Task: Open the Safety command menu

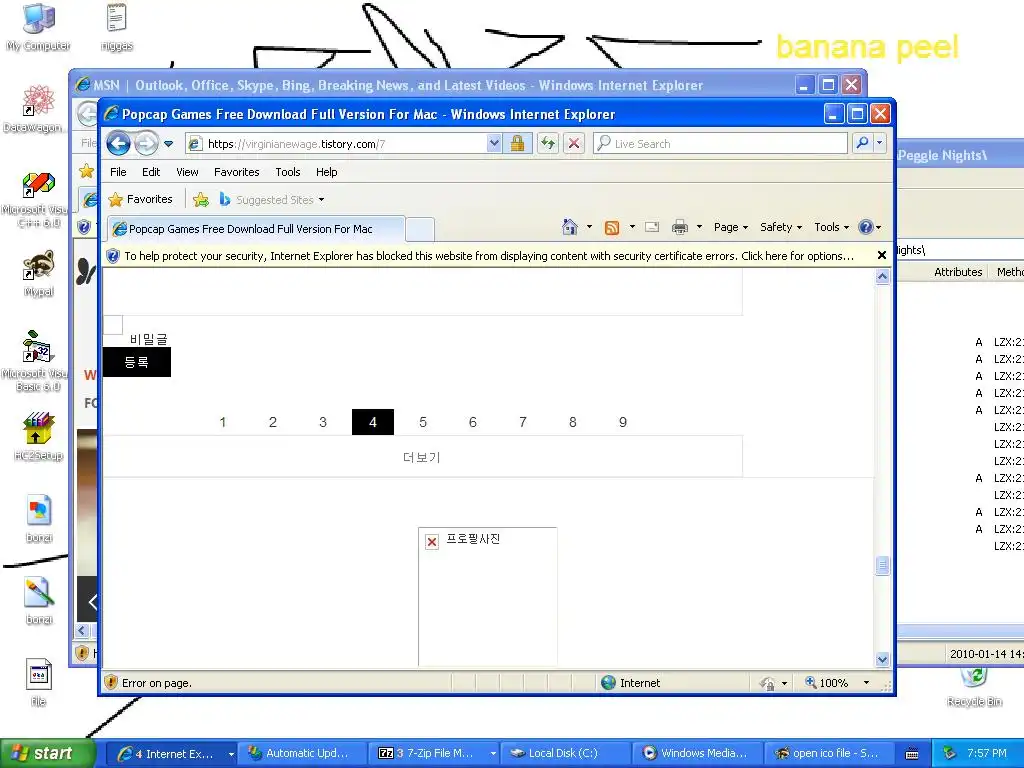Action: point(780,227)
